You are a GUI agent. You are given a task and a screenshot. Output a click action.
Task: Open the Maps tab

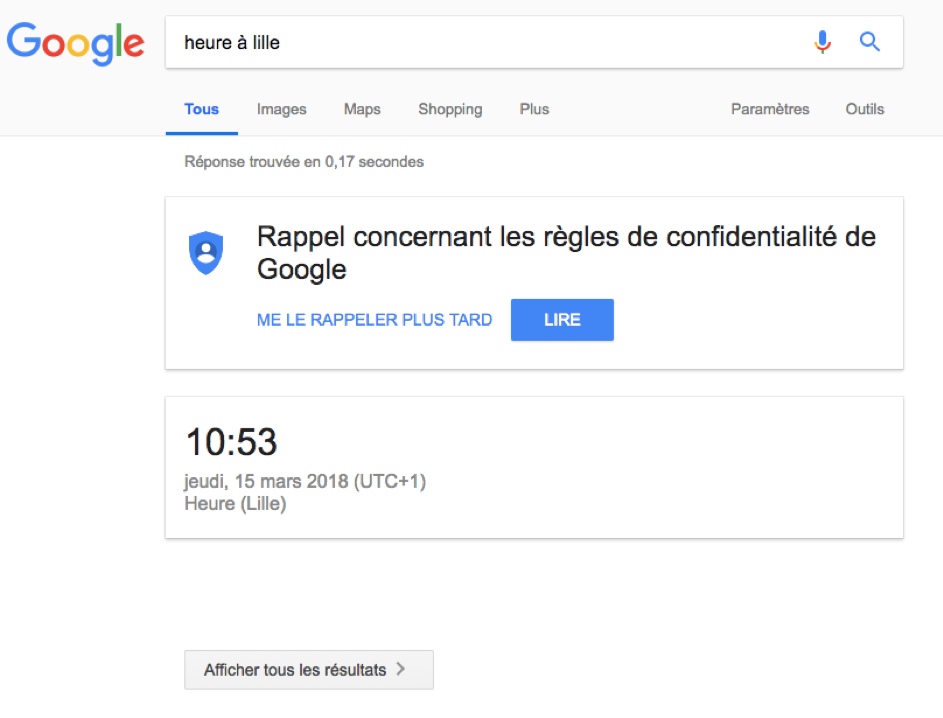click(362, 109)
